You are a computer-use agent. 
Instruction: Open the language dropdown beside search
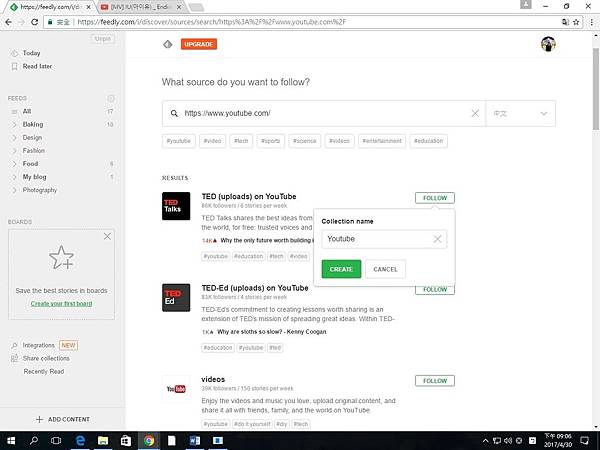(520, 113)
